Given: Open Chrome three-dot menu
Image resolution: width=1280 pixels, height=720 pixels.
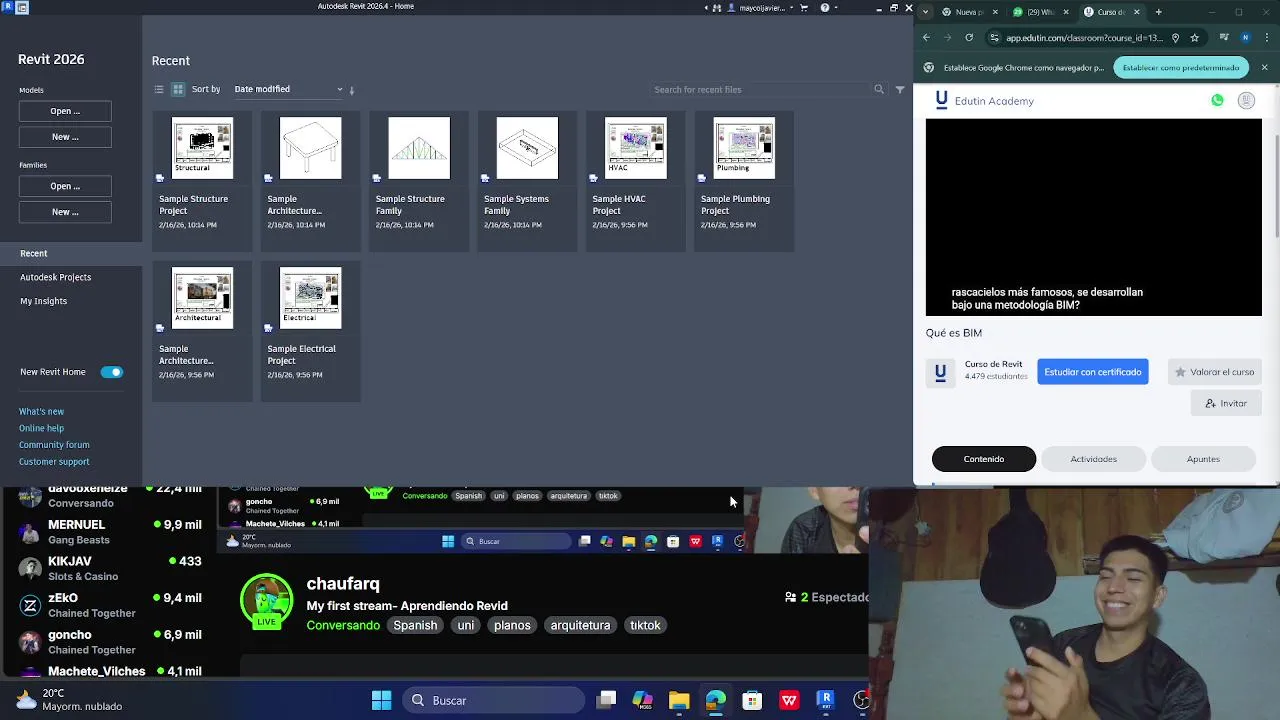Looking at the screenshot, I should click(x=1265, y=38).
